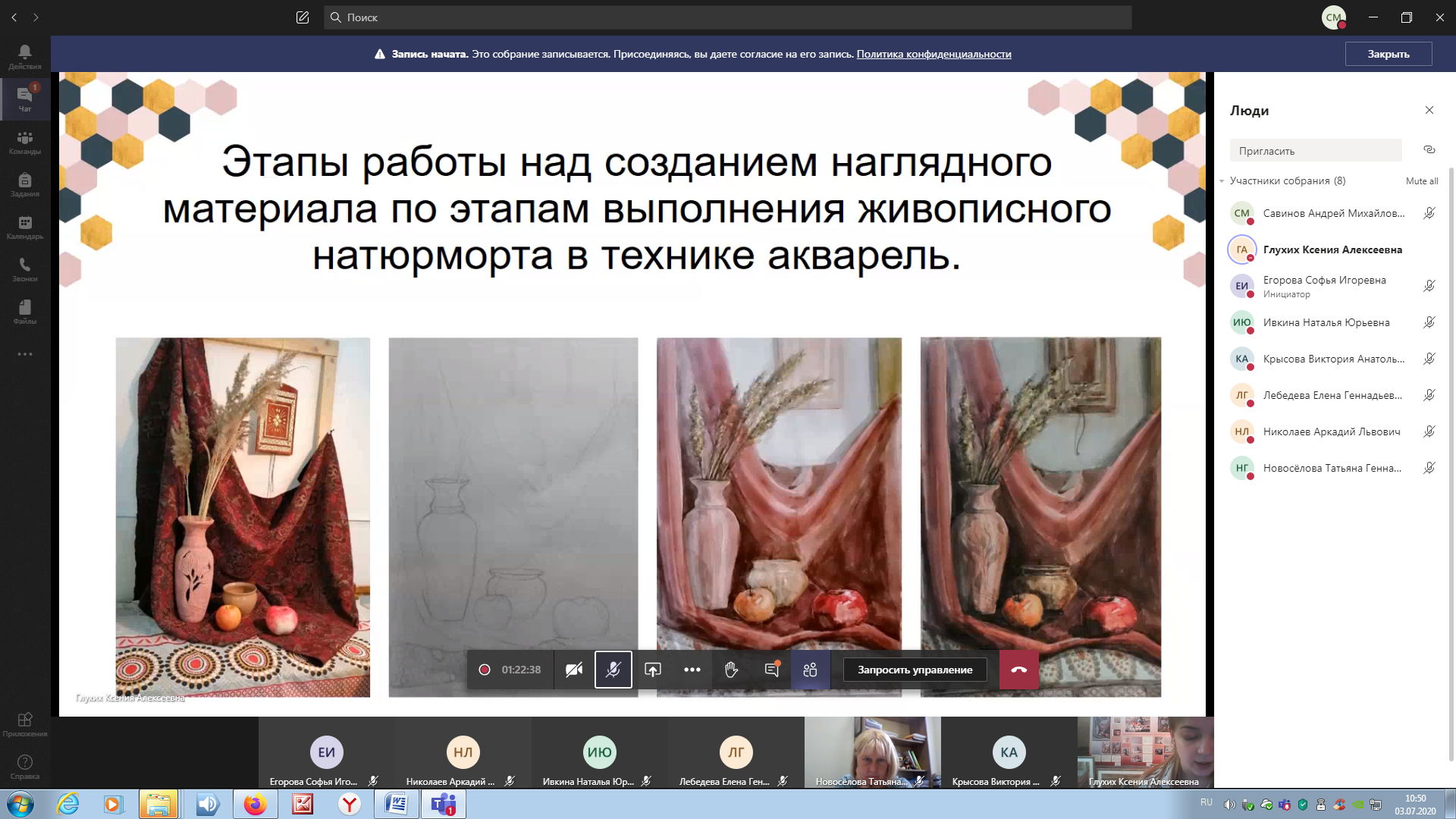Viewport: 1456px width, 819px height.
Task: Select Егорова Софья participant tile at bottom
Action: point(326,752)
